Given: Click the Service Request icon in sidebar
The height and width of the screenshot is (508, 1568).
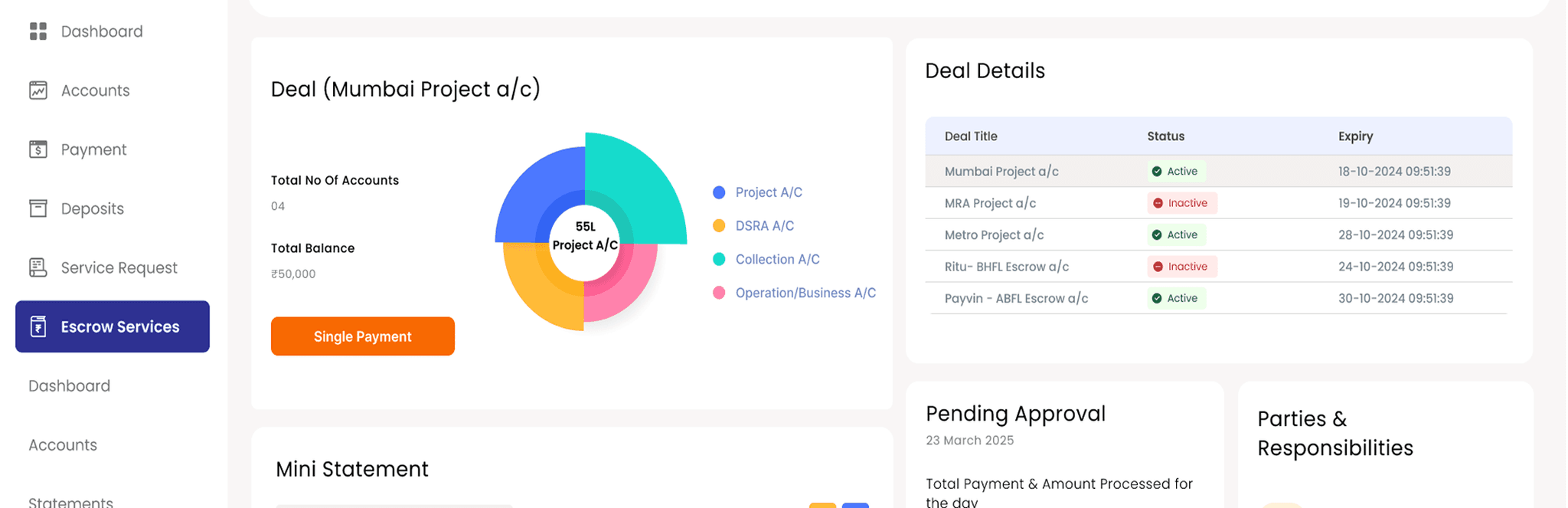Looking at the screenshot, I should pyautogui.click(x=38, y=267).
